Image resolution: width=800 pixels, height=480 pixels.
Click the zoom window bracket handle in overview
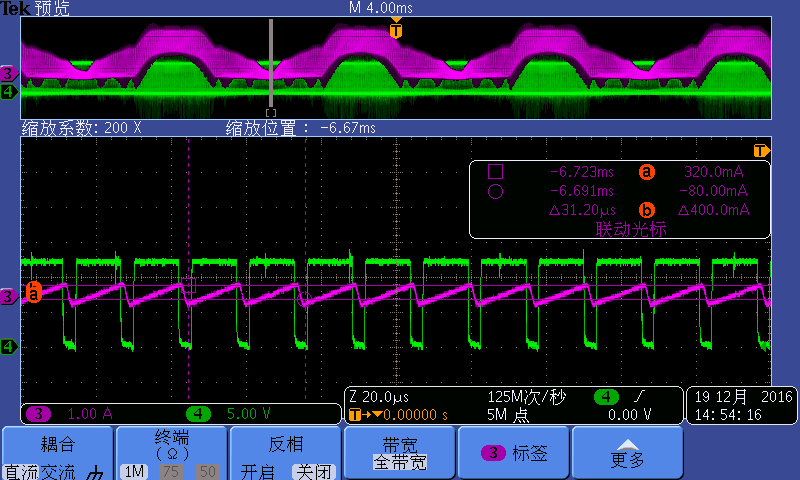(x=271, y=113)
